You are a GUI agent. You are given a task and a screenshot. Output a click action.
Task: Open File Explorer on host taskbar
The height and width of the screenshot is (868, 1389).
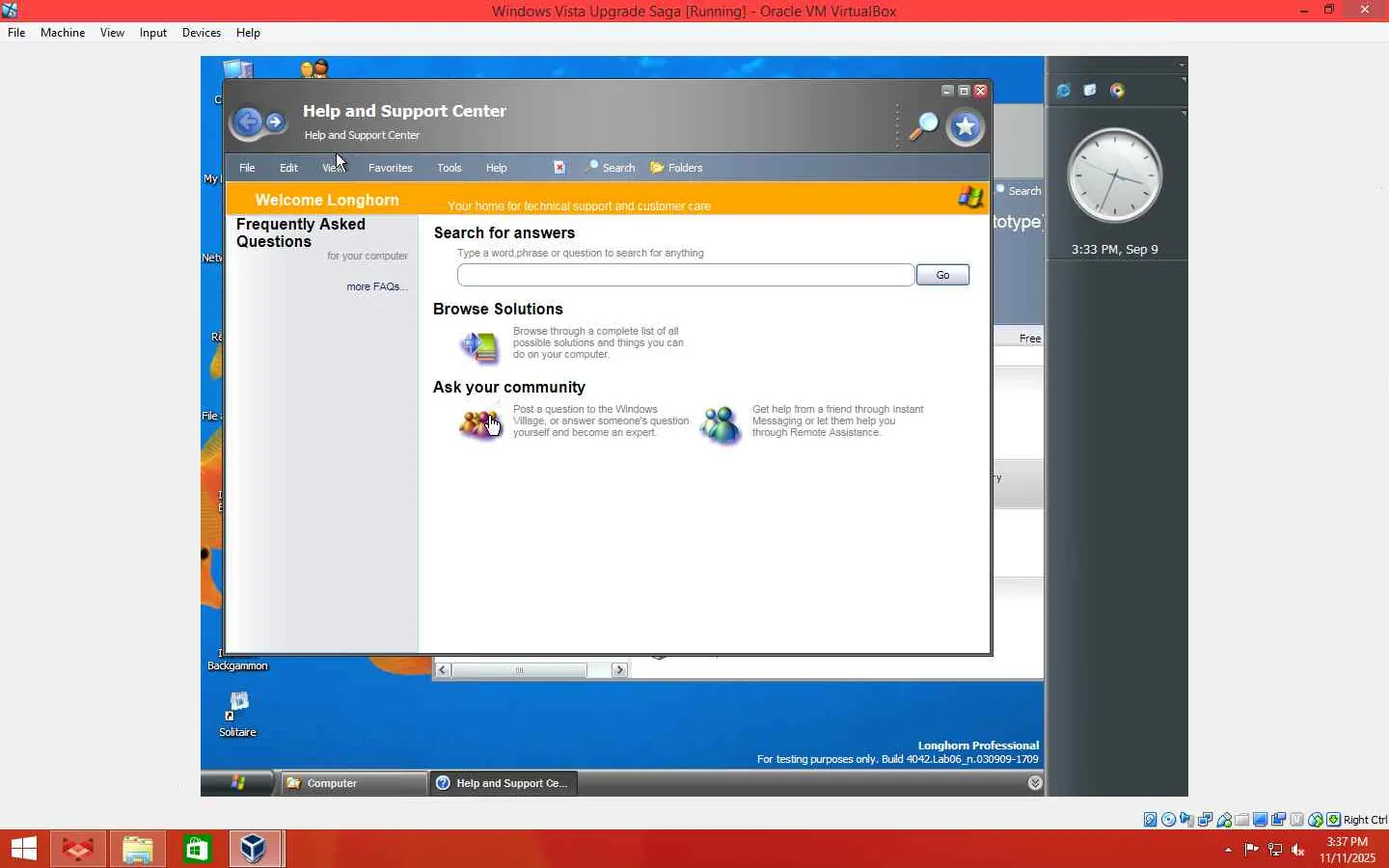tap(137, 849)
